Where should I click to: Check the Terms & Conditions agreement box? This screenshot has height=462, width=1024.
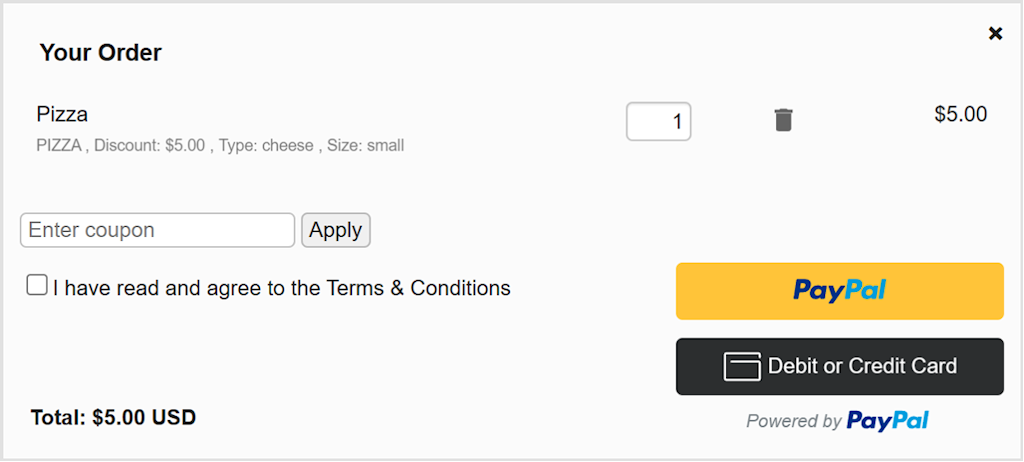pos(37,286)
